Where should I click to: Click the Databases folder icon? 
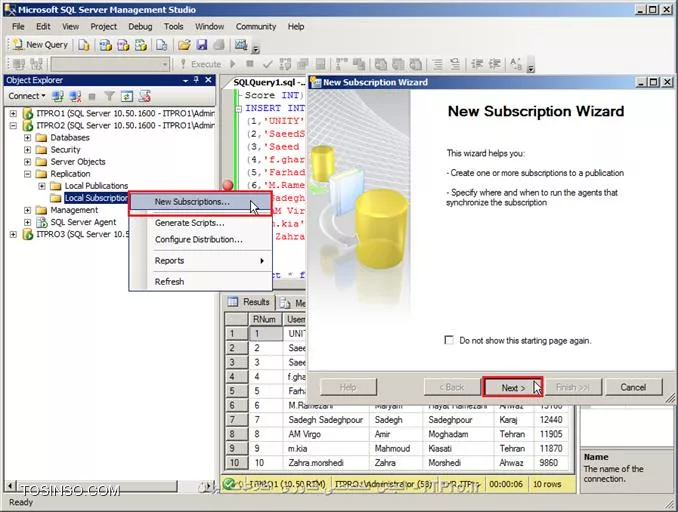pyautogui.click(x=42, y=138)
